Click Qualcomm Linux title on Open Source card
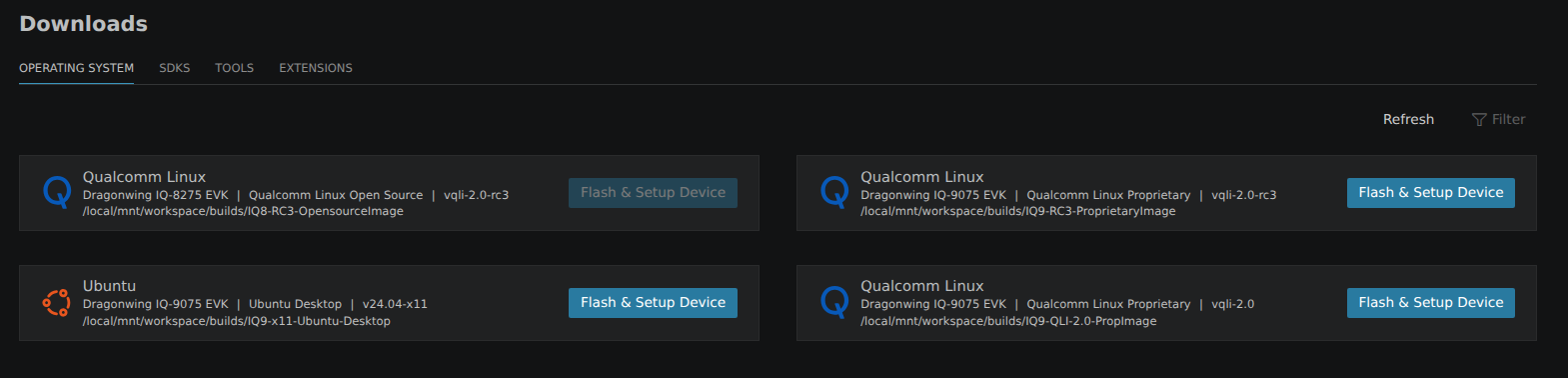 point(144,177)
